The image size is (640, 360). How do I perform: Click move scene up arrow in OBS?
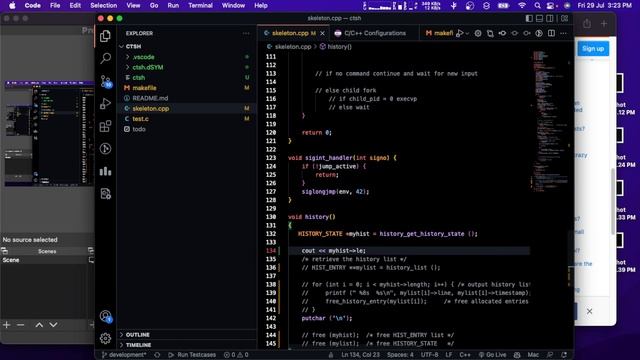coord(39,325)
